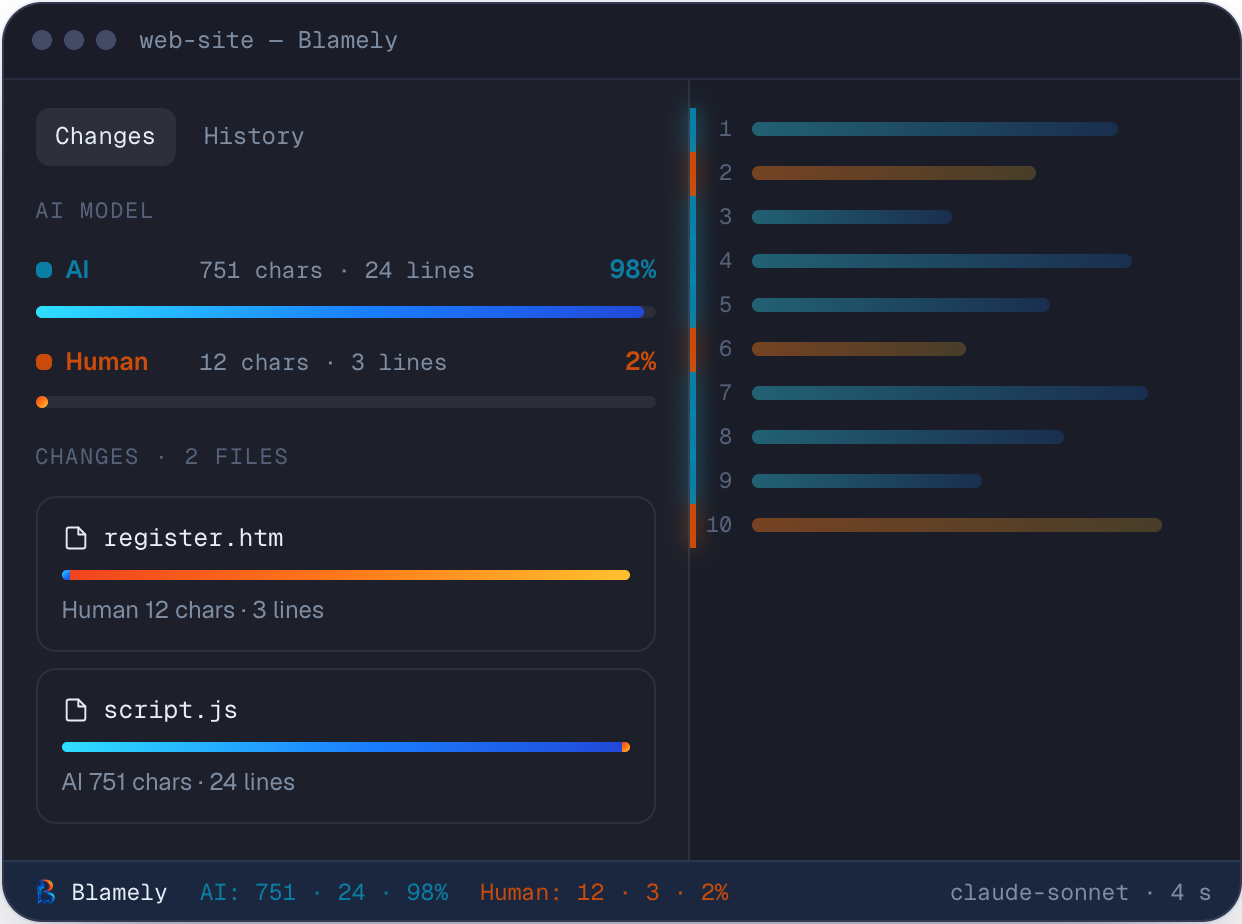The width and height of the screenshot is (1242, 924).
Task: Click the second window control dot
Action: tap(74, 40)
